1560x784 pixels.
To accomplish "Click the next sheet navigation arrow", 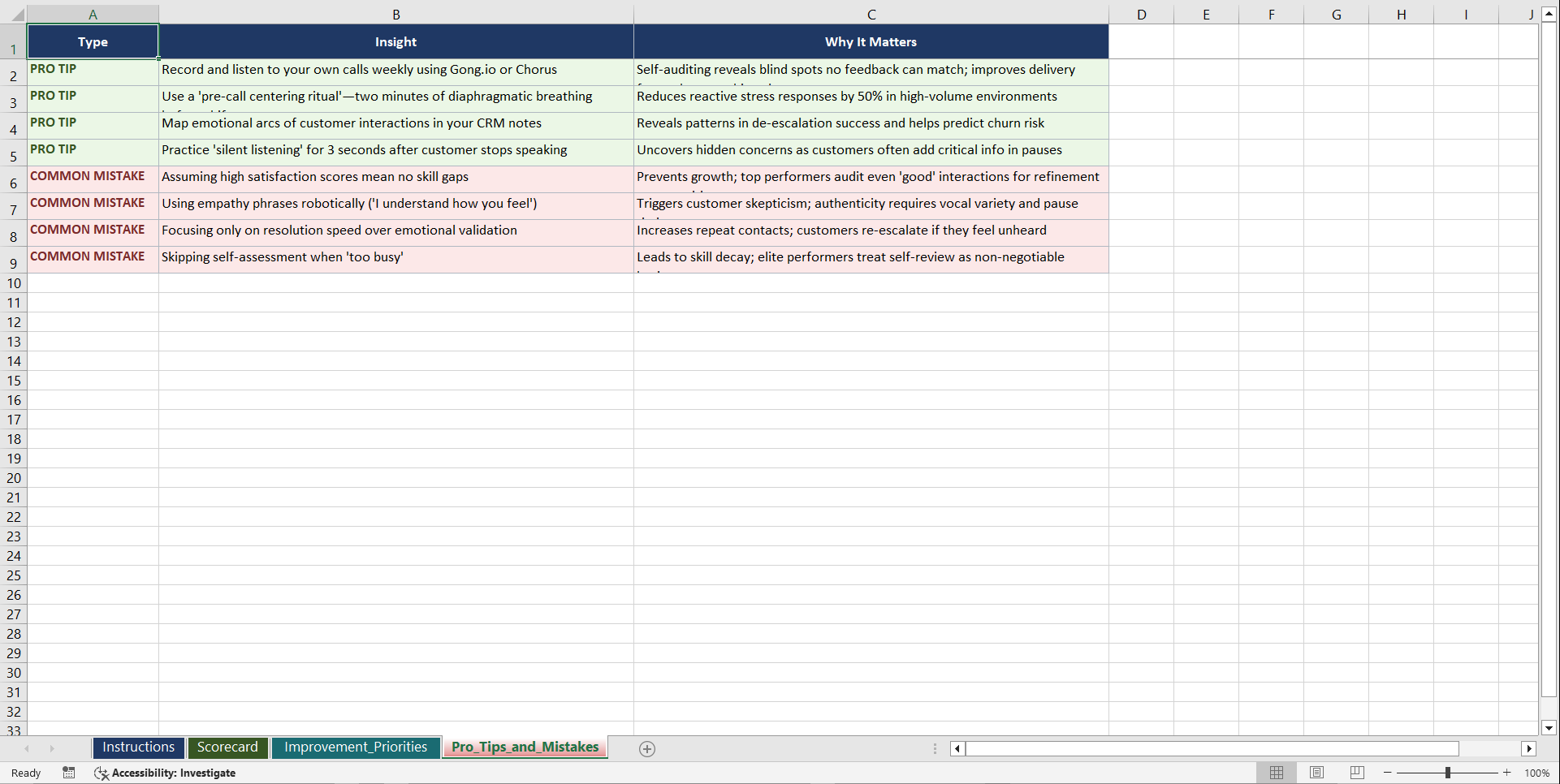I will coord(52,748).
